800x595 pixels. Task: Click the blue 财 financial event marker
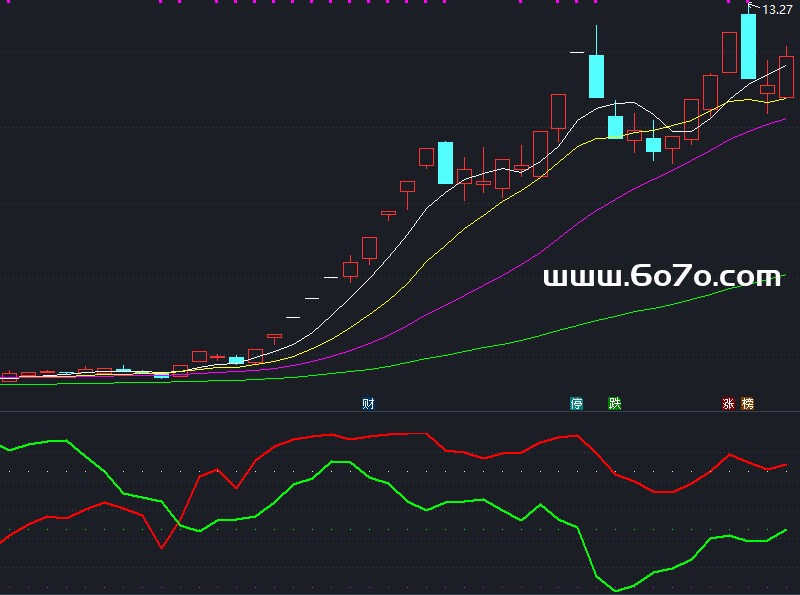(368, 404)
